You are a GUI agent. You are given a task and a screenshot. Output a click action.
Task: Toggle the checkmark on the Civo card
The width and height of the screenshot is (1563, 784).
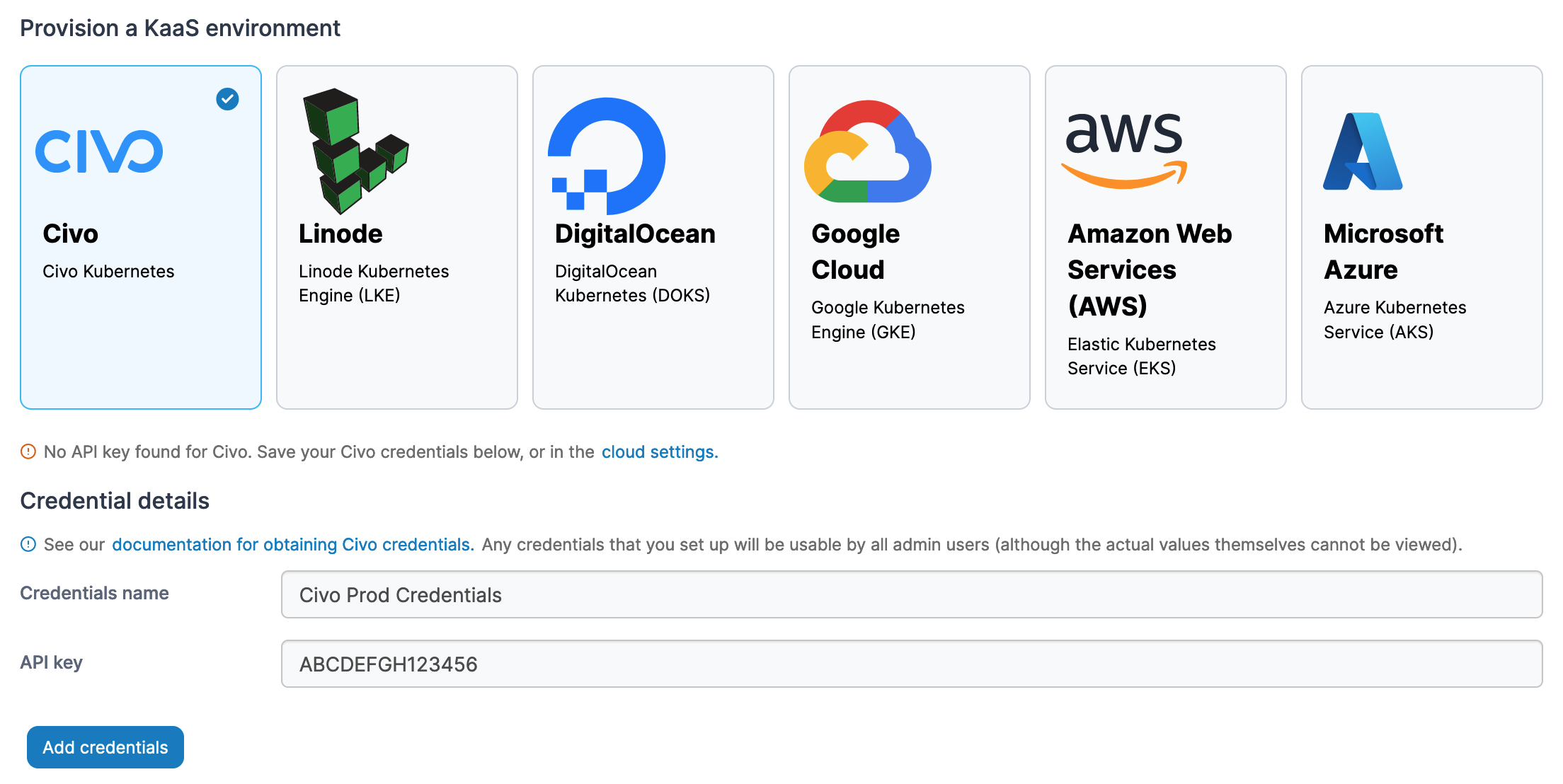tap(227, 99)
